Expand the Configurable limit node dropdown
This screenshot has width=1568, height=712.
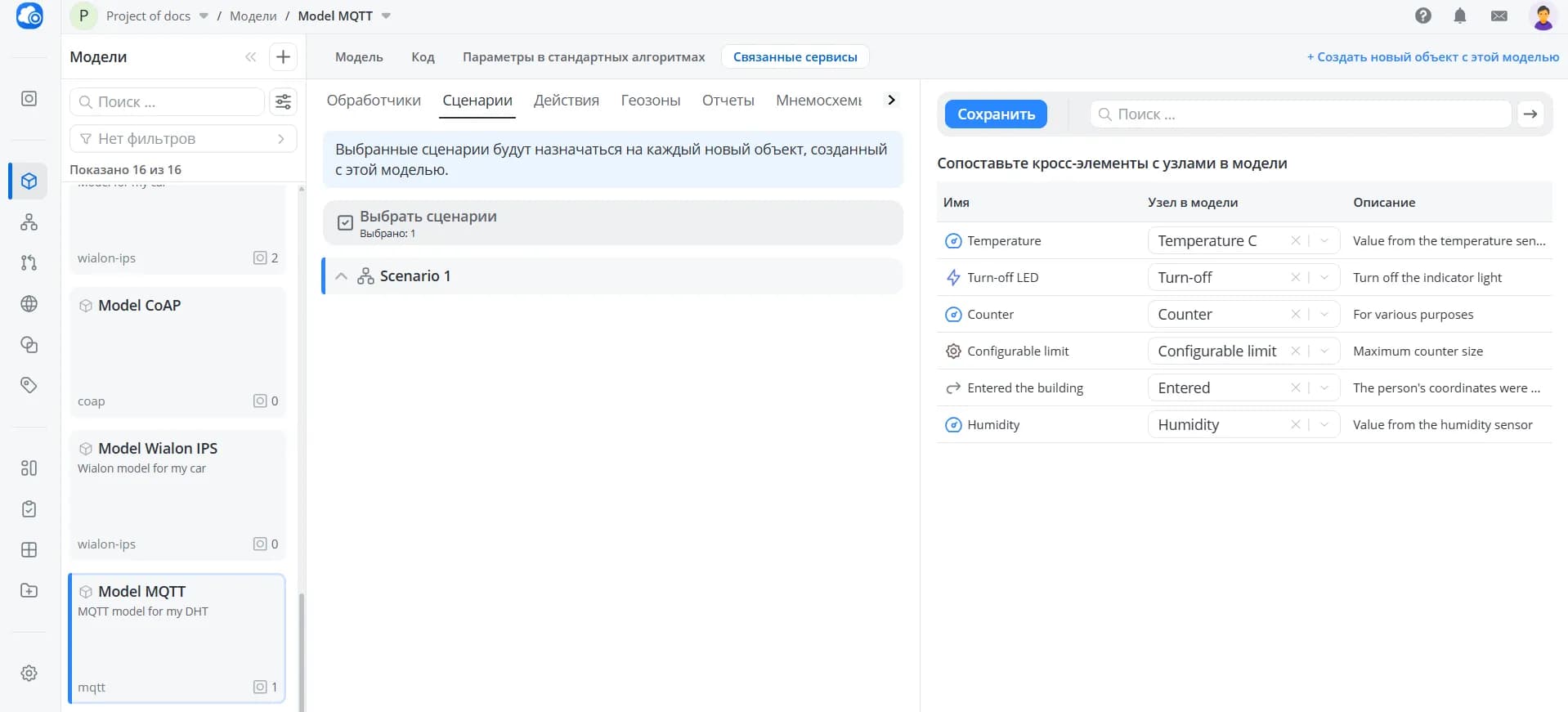[x=1324, y=351]
